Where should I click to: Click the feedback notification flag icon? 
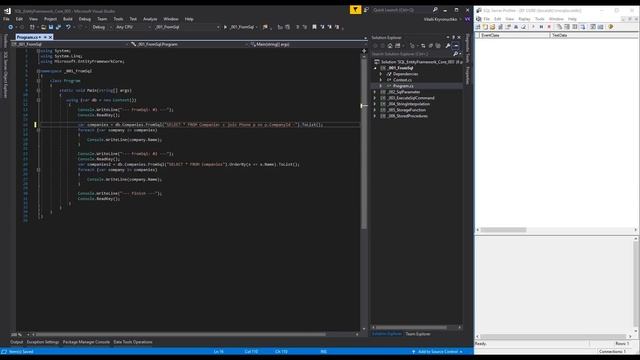pyautogui.click(x=355, y=10)
